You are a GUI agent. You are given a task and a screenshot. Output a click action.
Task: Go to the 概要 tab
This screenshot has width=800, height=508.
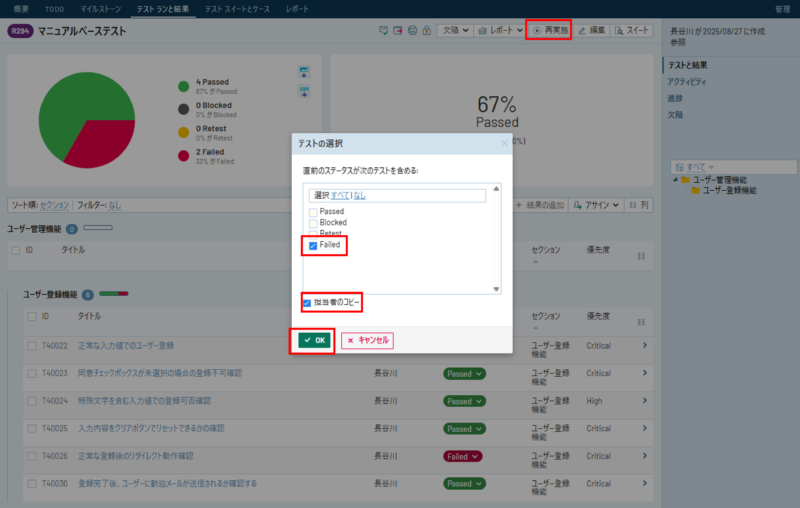tap(21, 9)
